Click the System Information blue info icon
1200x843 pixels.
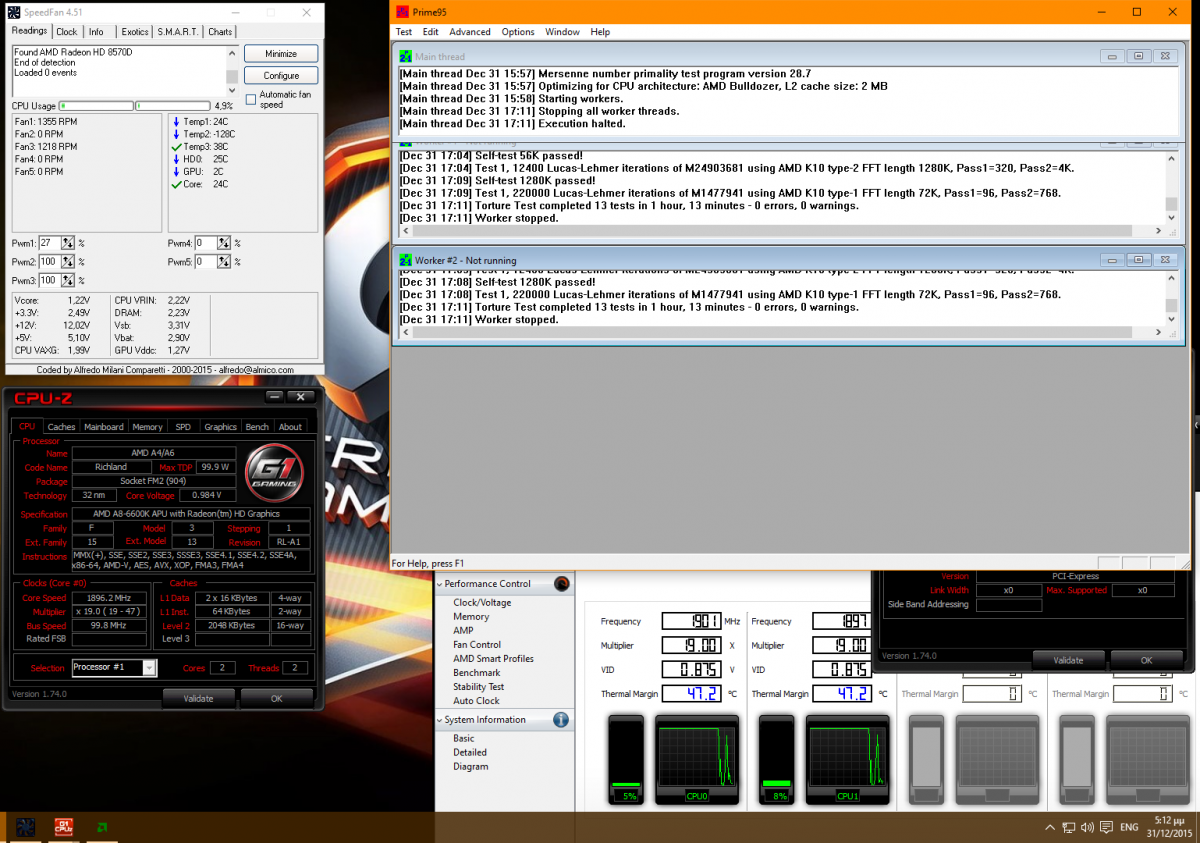[x=561, y=720]
